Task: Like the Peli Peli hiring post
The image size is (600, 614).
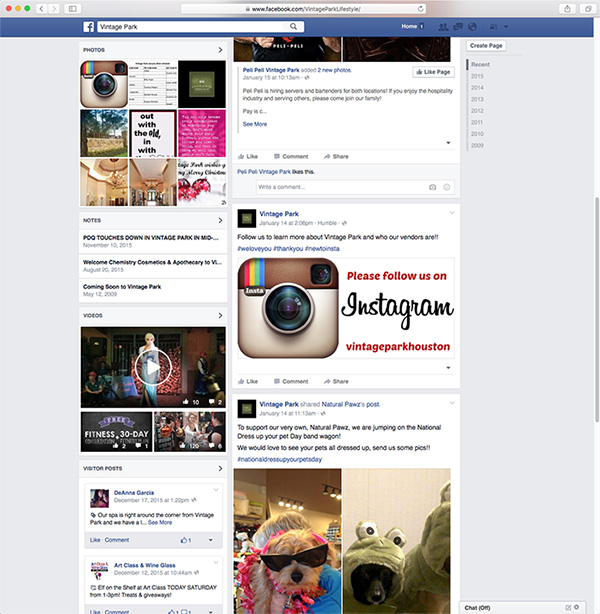Action: click(x=248, y=156)
